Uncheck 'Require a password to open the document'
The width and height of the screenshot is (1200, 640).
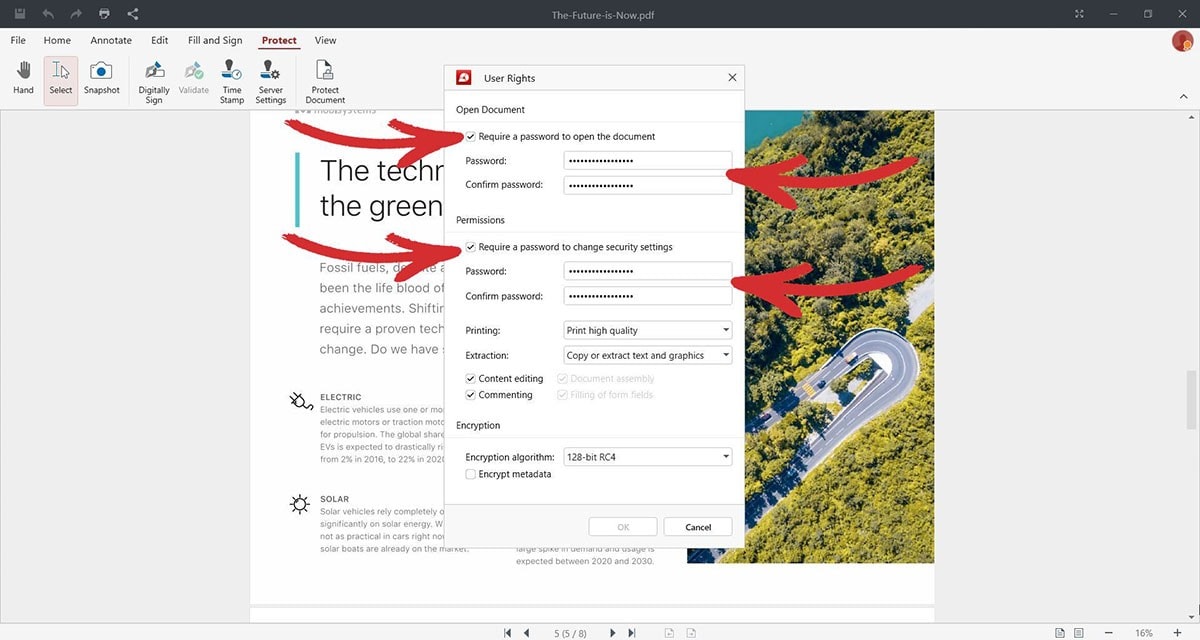(x=470, y=136)
